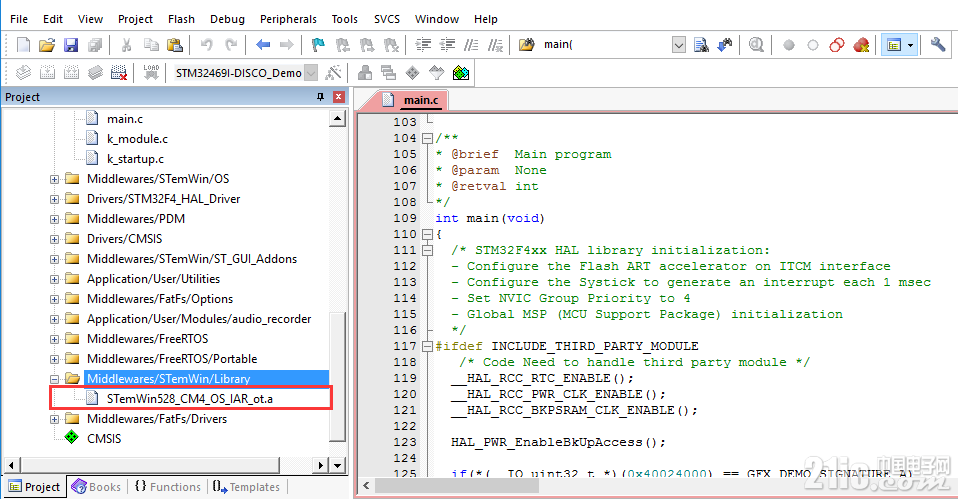The height and width of the screenshot is (499, 958).
Task: Click the project tree scroll-up arrow
Action: (x=337, y=118)
